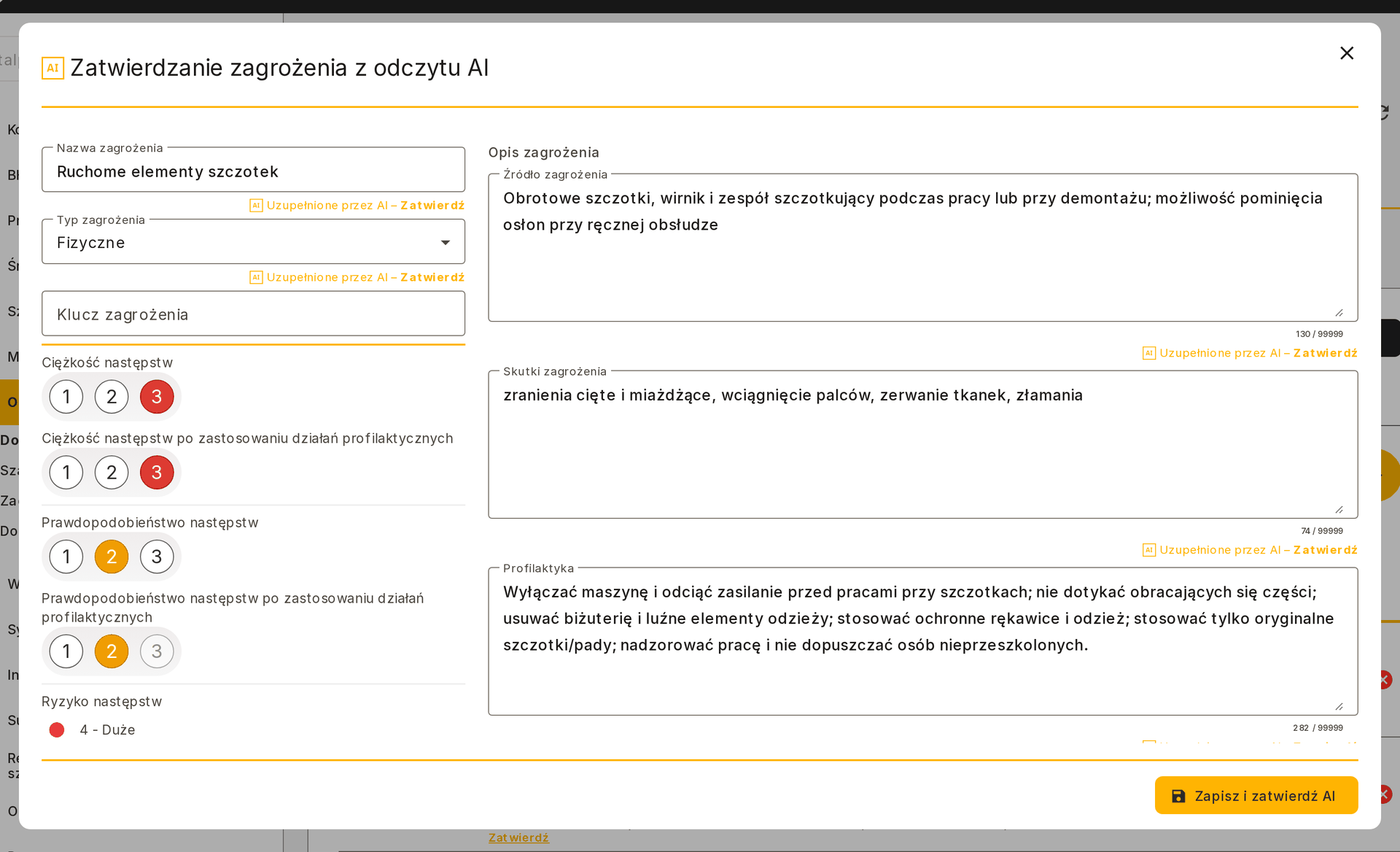1400x852 pixels.
Task: Click the resize handle of Źródło zagrożenia textarea
Action: pos(1339,313)
